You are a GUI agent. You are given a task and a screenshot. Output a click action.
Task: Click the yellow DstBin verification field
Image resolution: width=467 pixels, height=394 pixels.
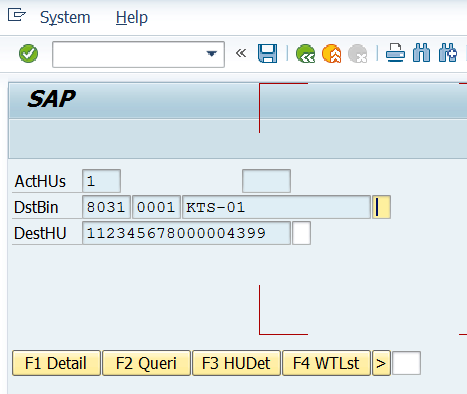pyautogui.click(x=381, y=207)
